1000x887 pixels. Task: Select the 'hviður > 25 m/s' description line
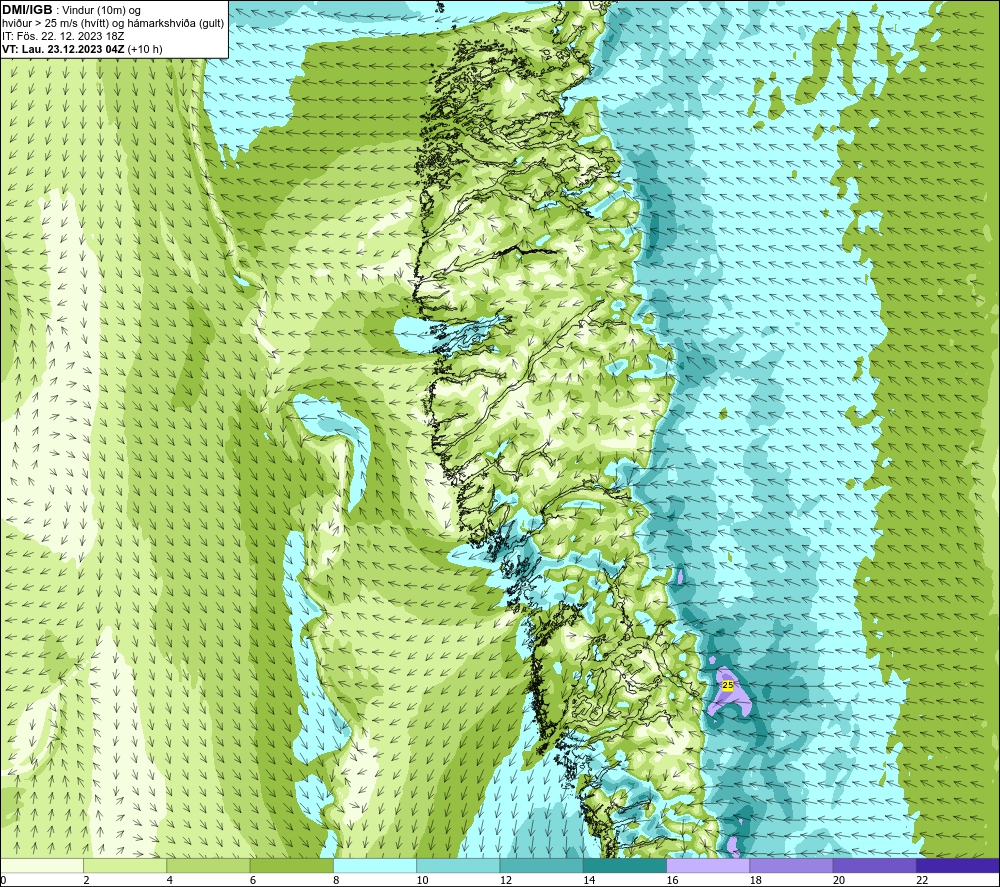pos(113,24)
